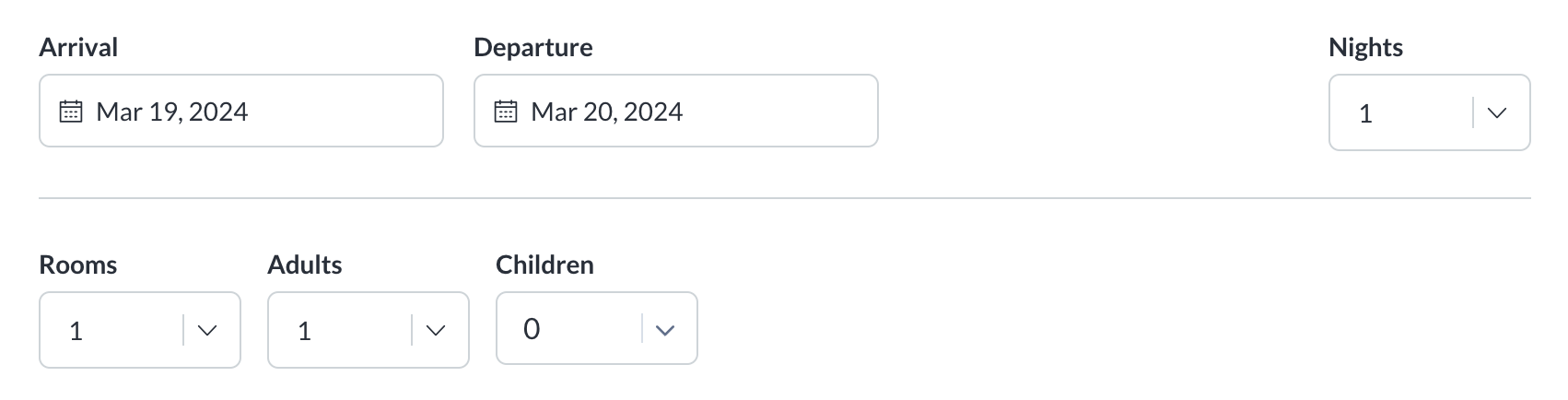Click the Children value showing 0
This screenshot has width=1568, height=400.
tap(532, 329)
